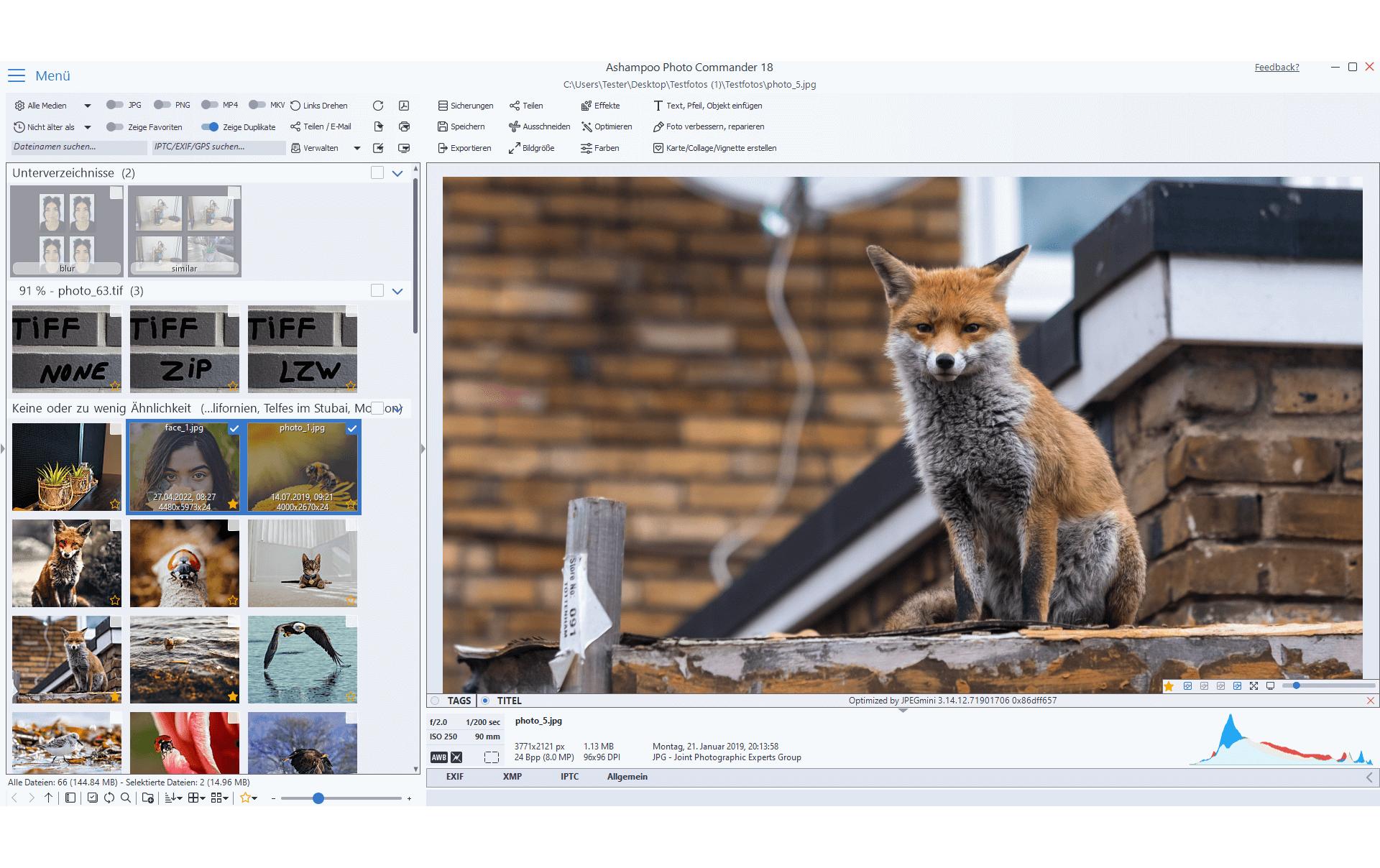The height and width of the screenshot is (868, 1380).
Task: Enable the JPG filter toggle
Action: pos(114,105)
